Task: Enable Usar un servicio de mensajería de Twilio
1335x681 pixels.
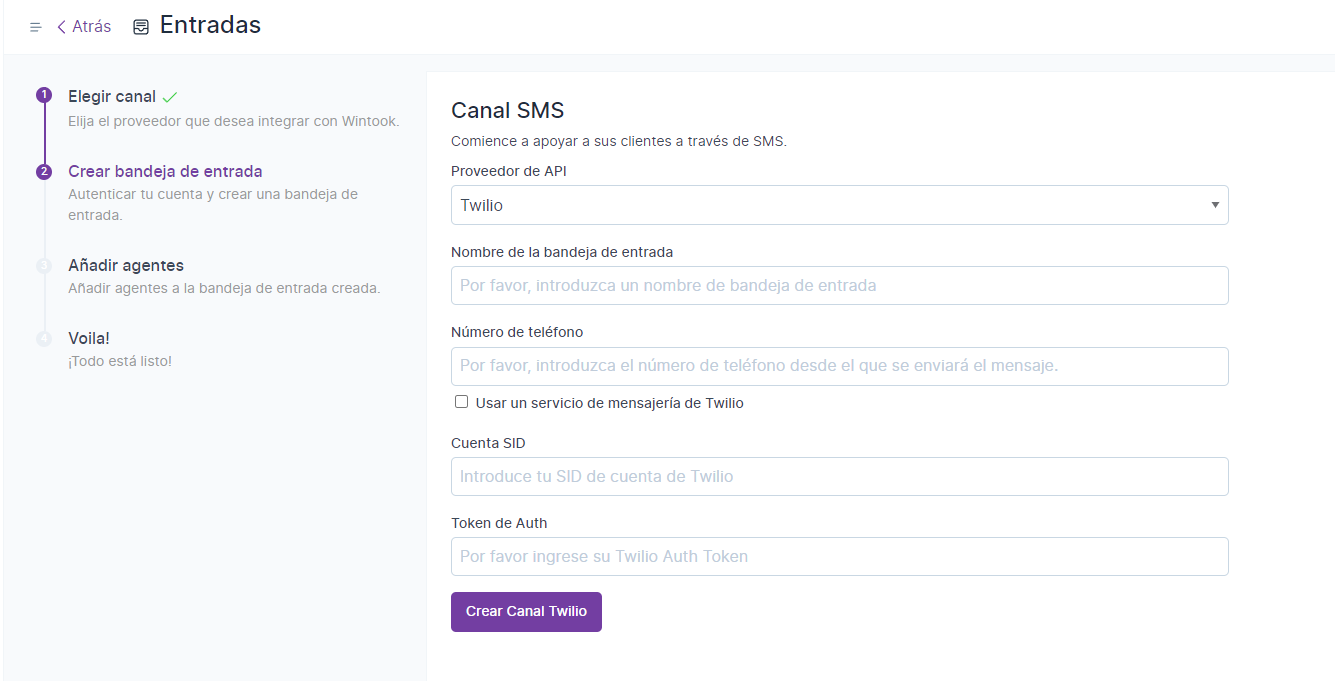Action: (x=461, y=402)
